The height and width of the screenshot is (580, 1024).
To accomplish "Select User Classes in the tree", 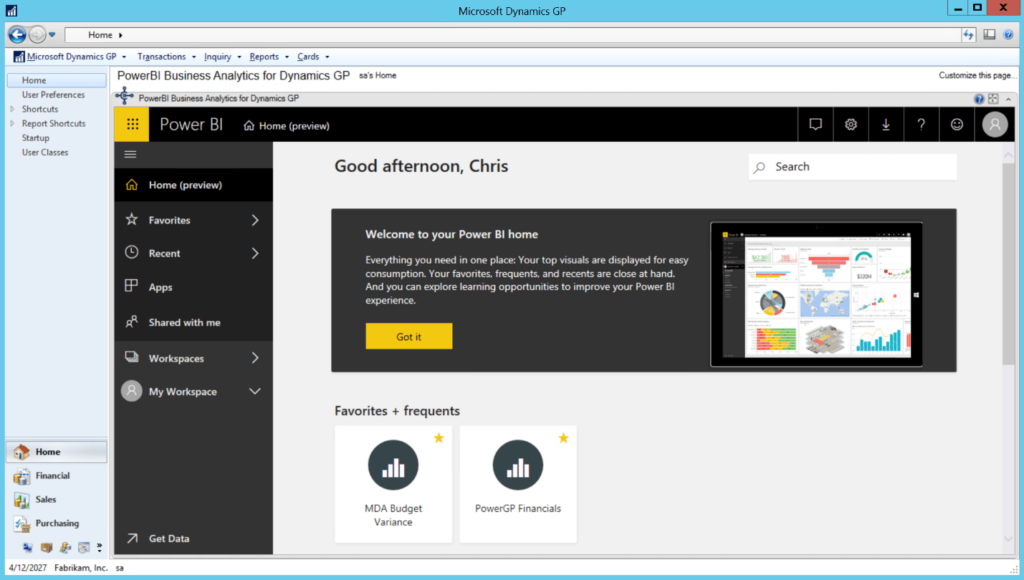I will [45, 152].
